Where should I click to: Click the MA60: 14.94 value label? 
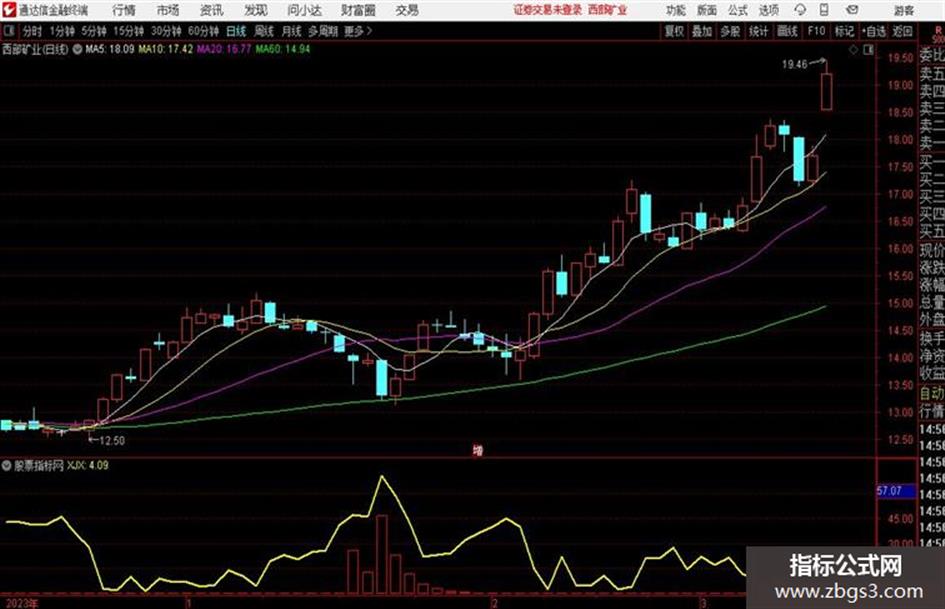point(283,49)
